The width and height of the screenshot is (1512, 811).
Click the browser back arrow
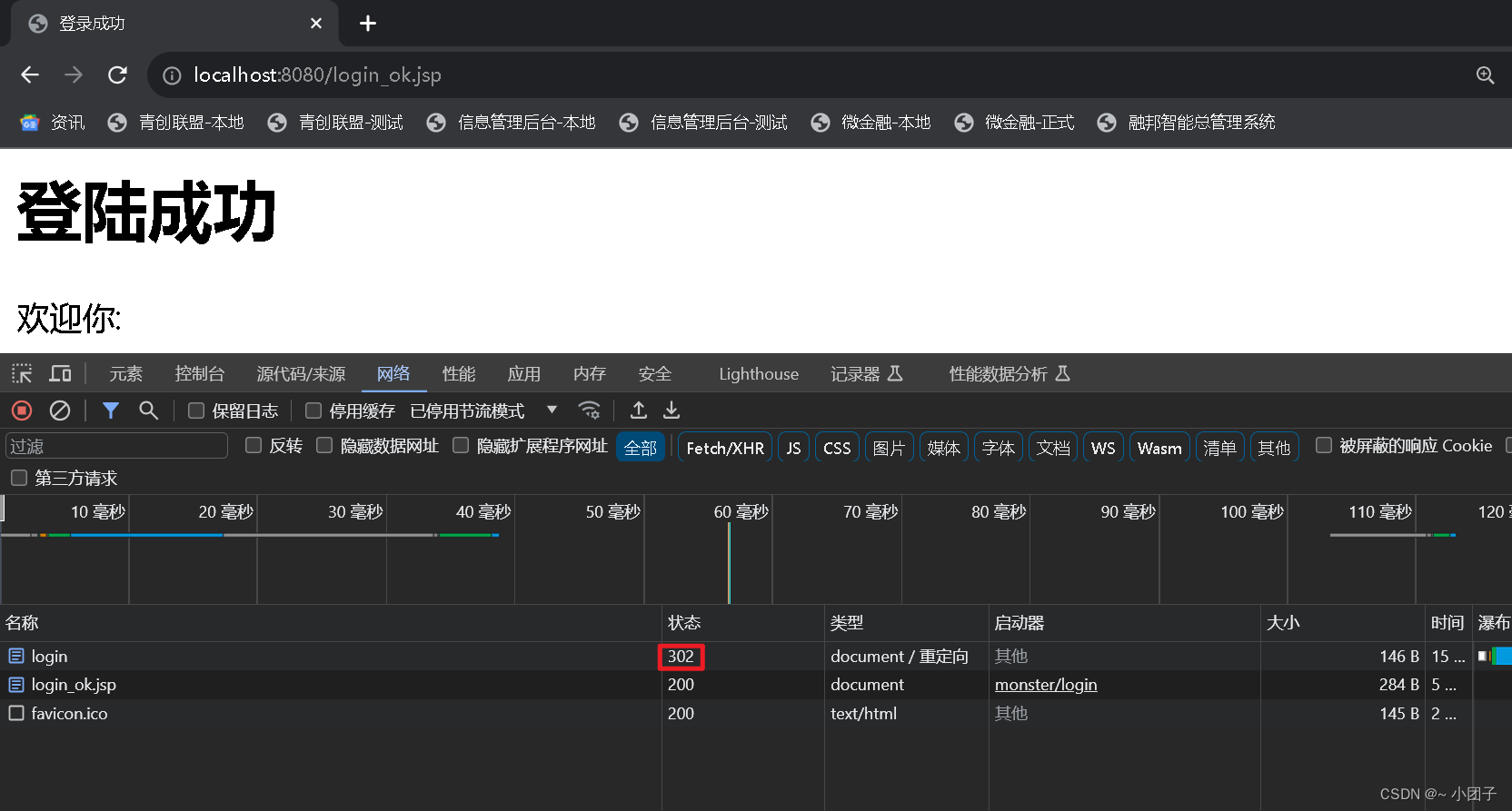point(30,74)
